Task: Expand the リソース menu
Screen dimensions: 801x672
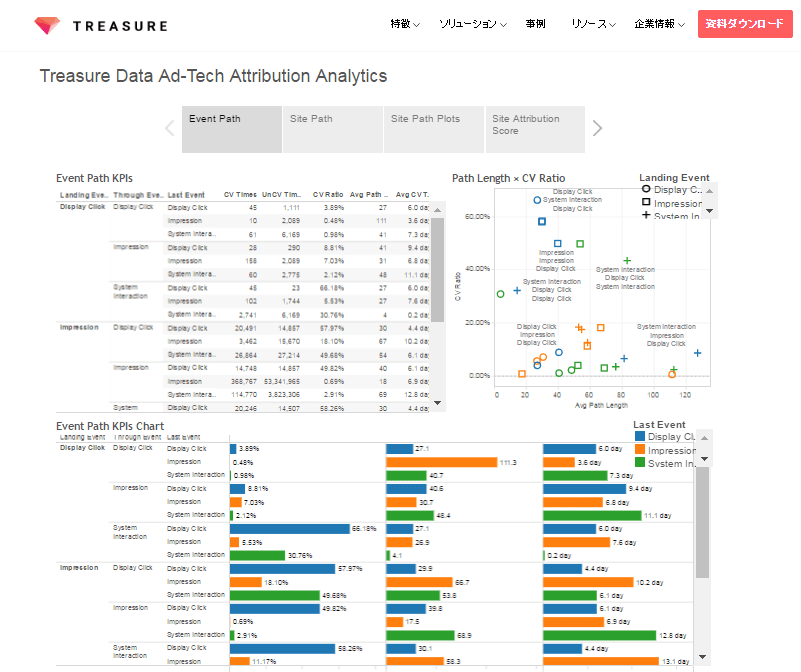Action: coord(594,24)
